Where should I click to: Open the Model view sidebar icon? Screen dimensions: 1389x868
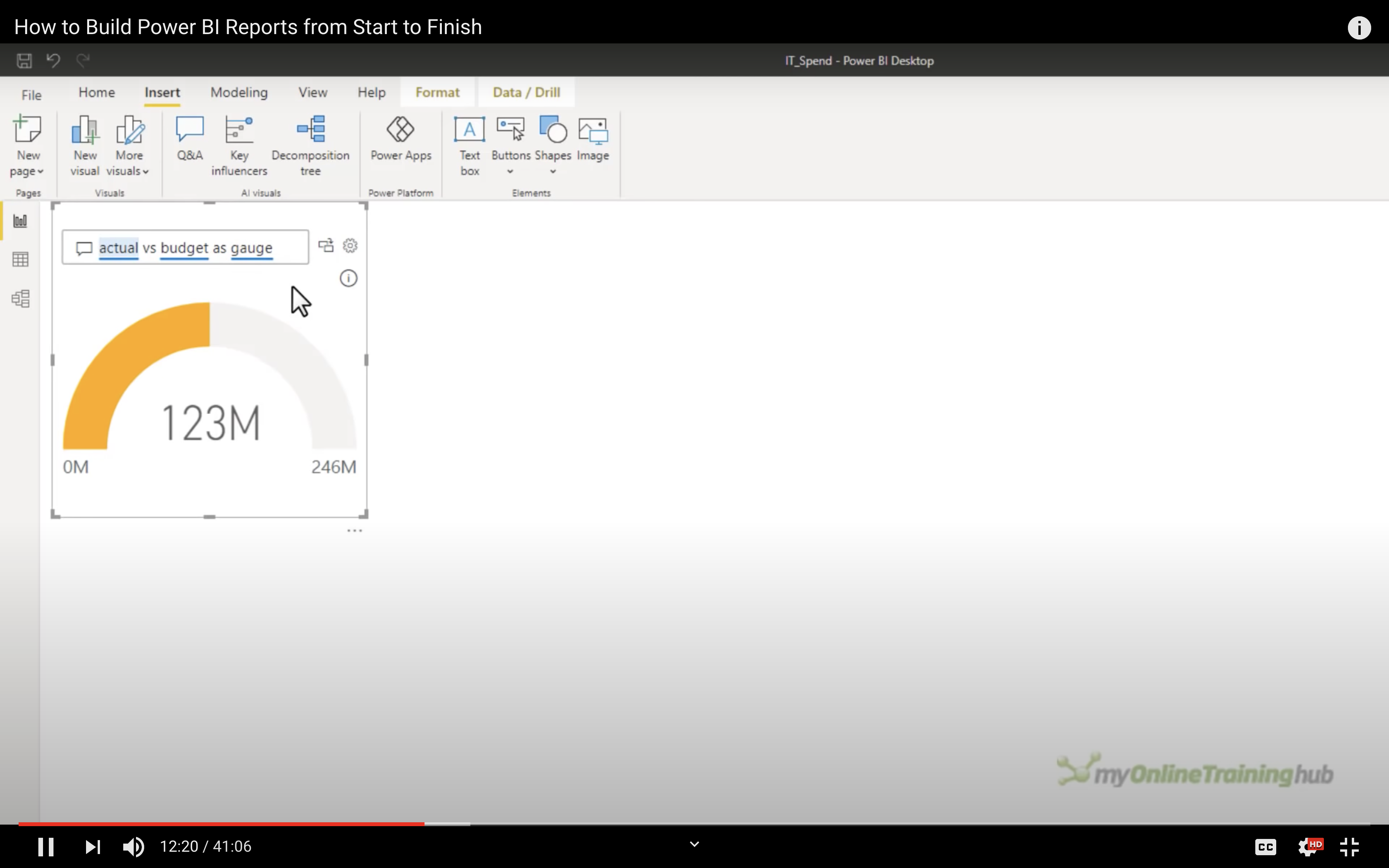[21, 298]
